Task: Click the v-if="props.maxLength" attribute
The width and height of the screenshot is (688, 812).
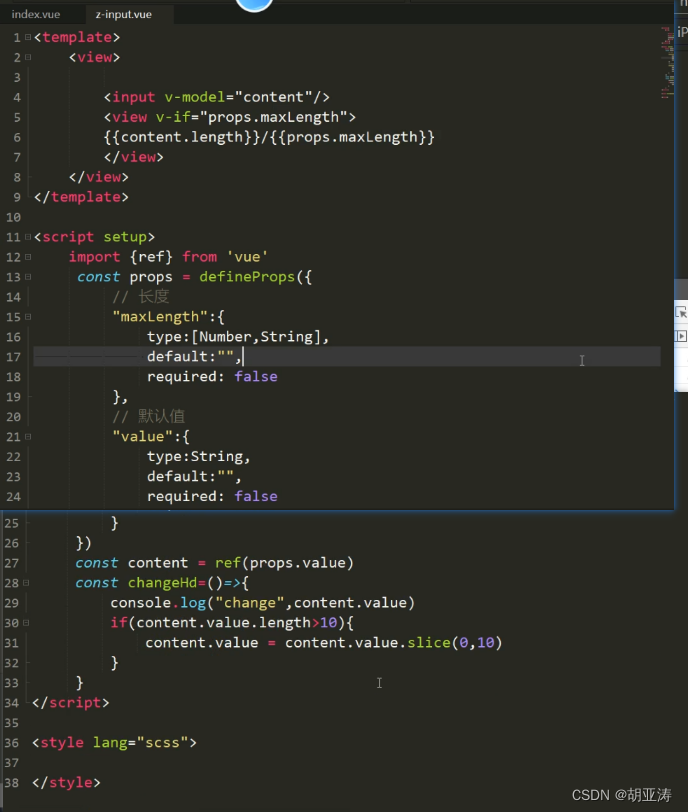Action: 251,117
